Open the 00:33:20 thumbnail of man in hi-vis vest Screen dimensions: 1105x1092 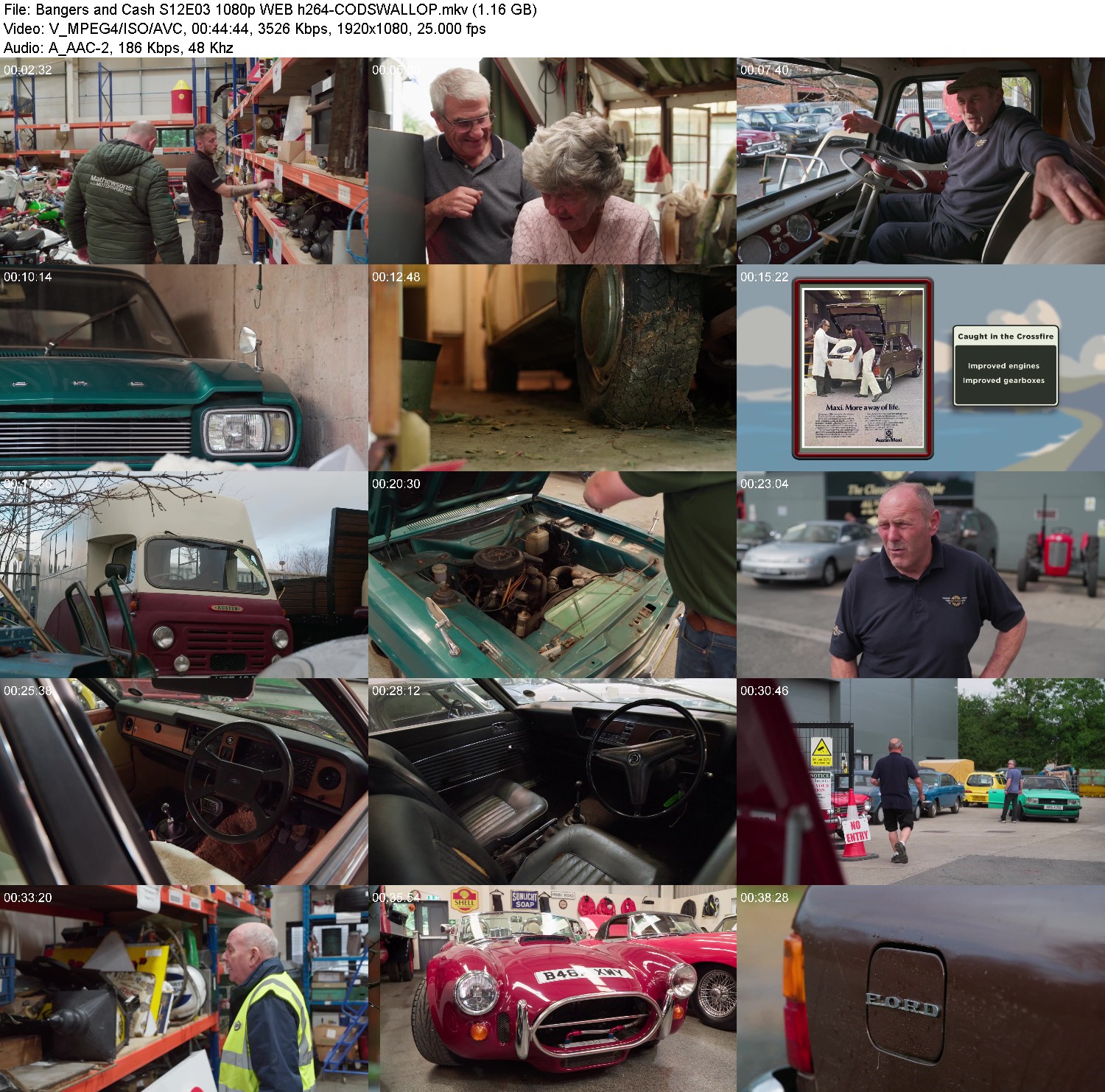(184, 989)
